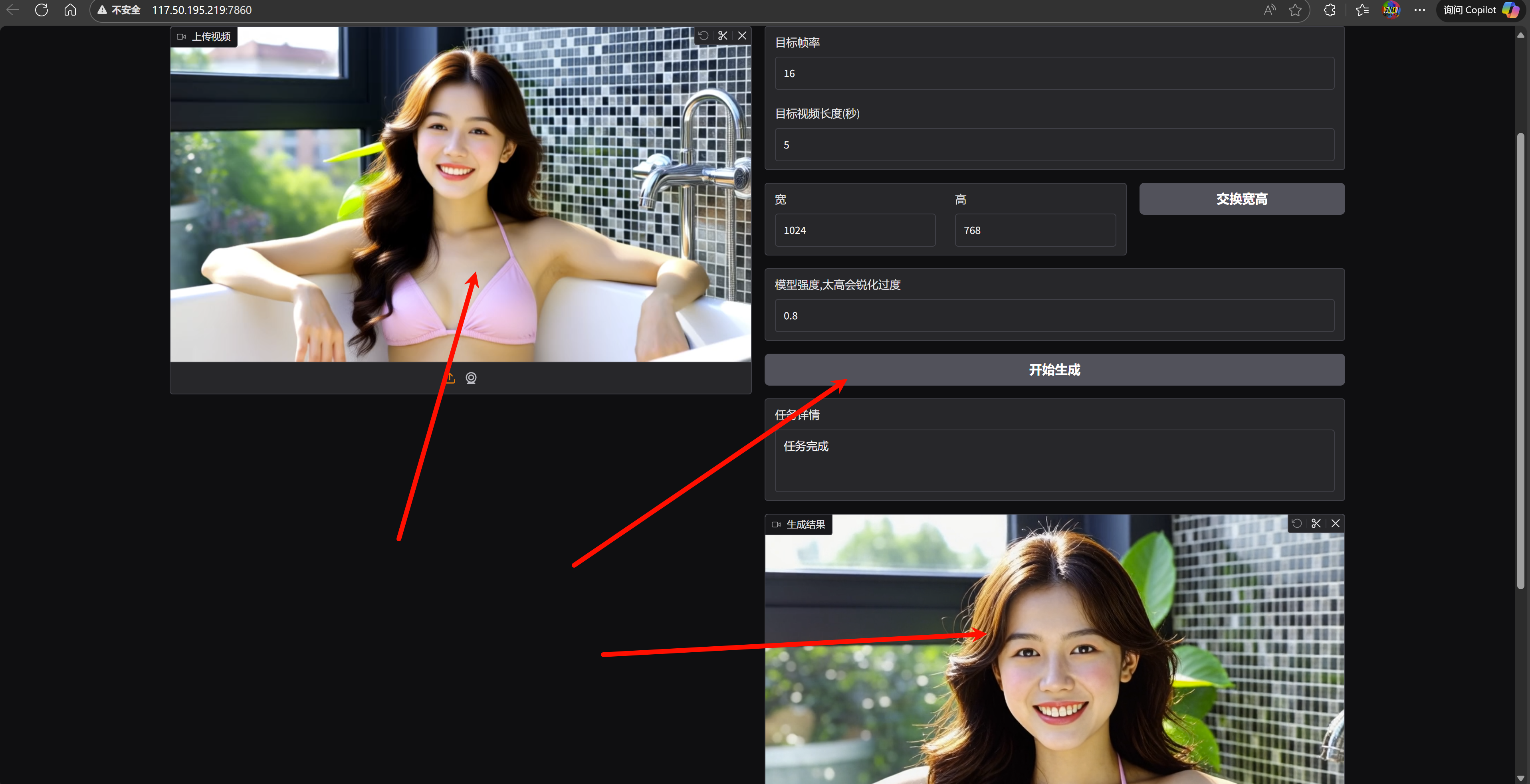Open the favorites list icon
Viewport: 1530px width, 784px height.
(1362, 10)
